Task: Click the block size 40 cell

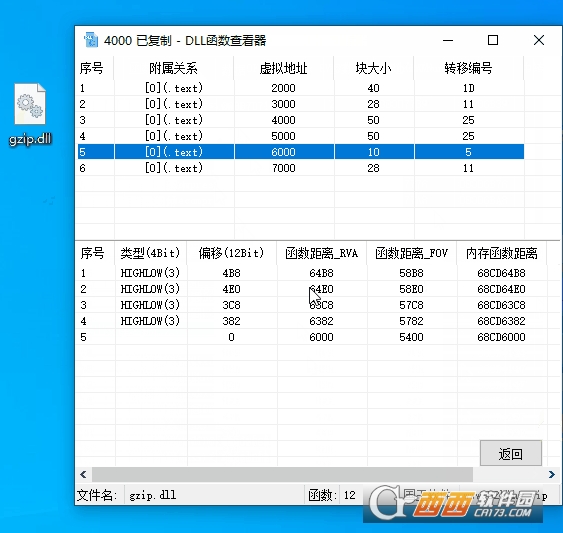Action: 373,88
